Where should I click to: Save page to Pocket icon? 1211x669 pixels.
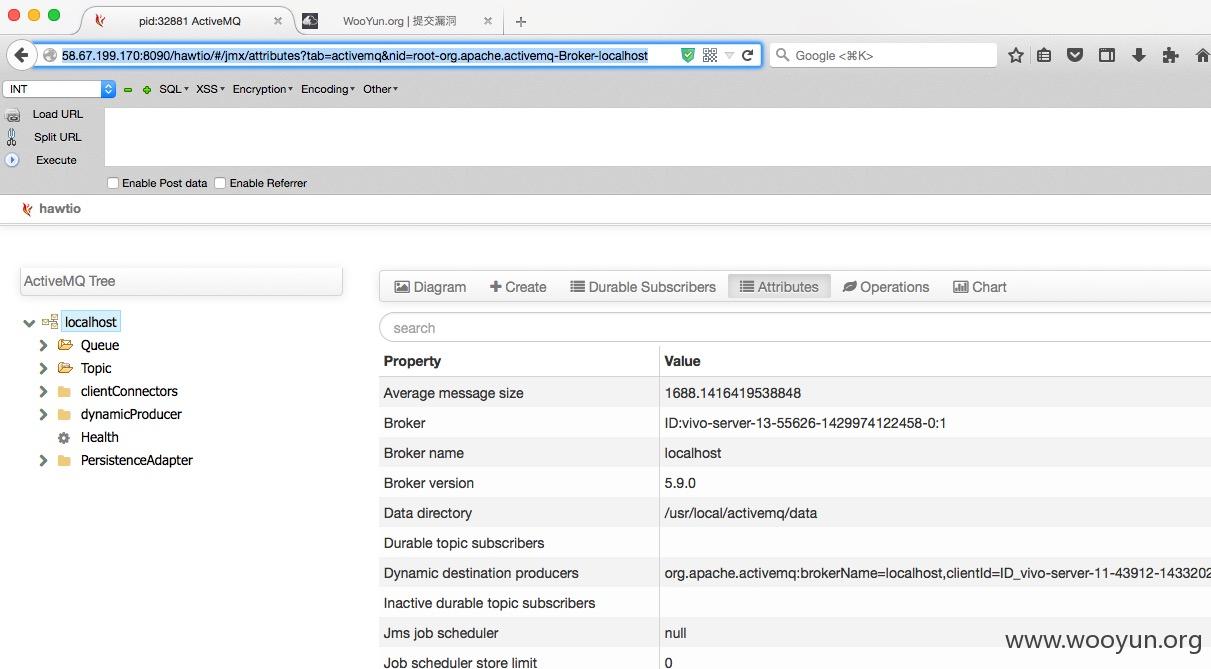click(1075, 55)
